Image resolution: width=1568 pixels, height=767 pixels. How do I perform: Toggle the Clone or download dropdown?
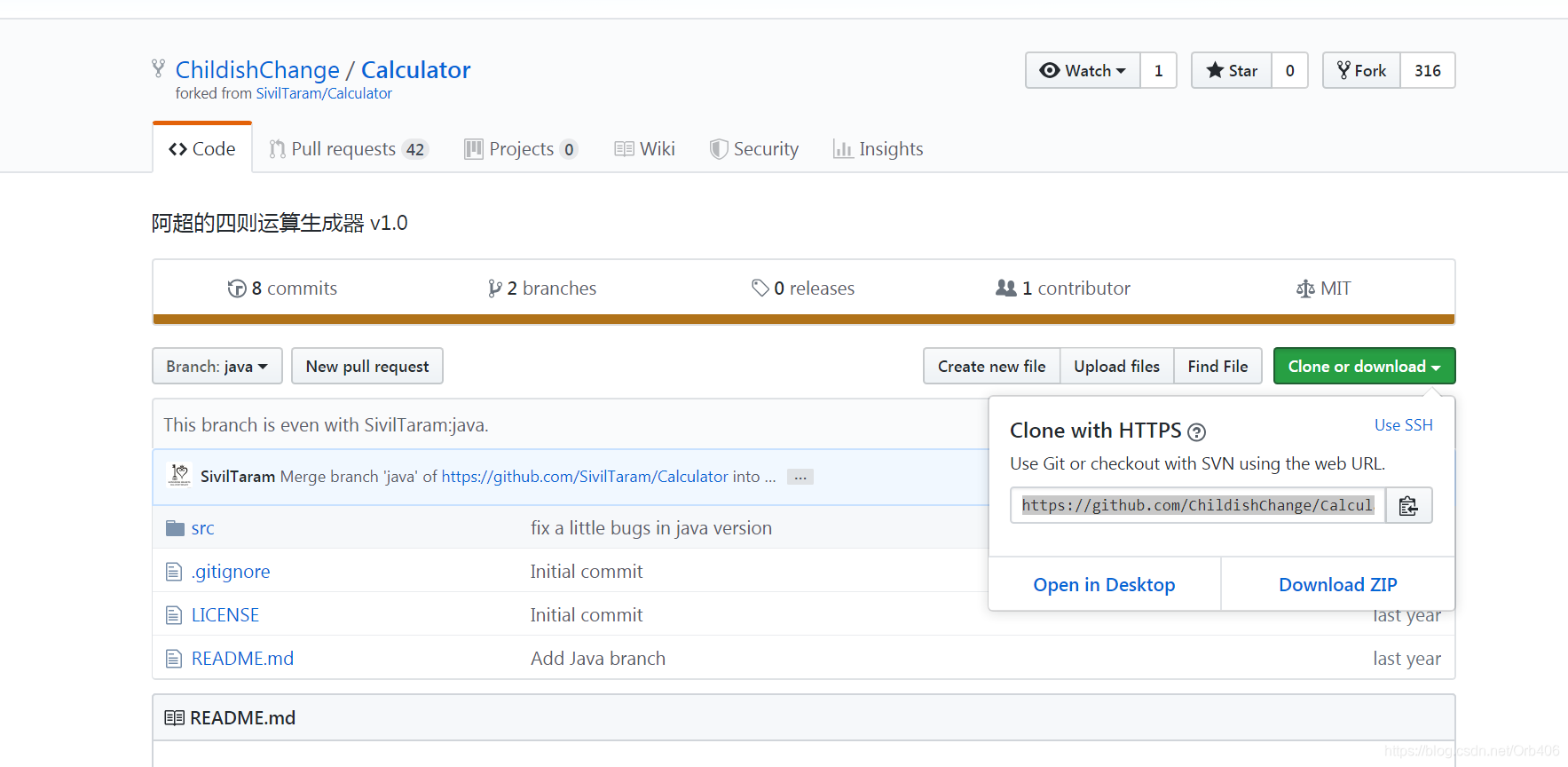point(1364,366)
